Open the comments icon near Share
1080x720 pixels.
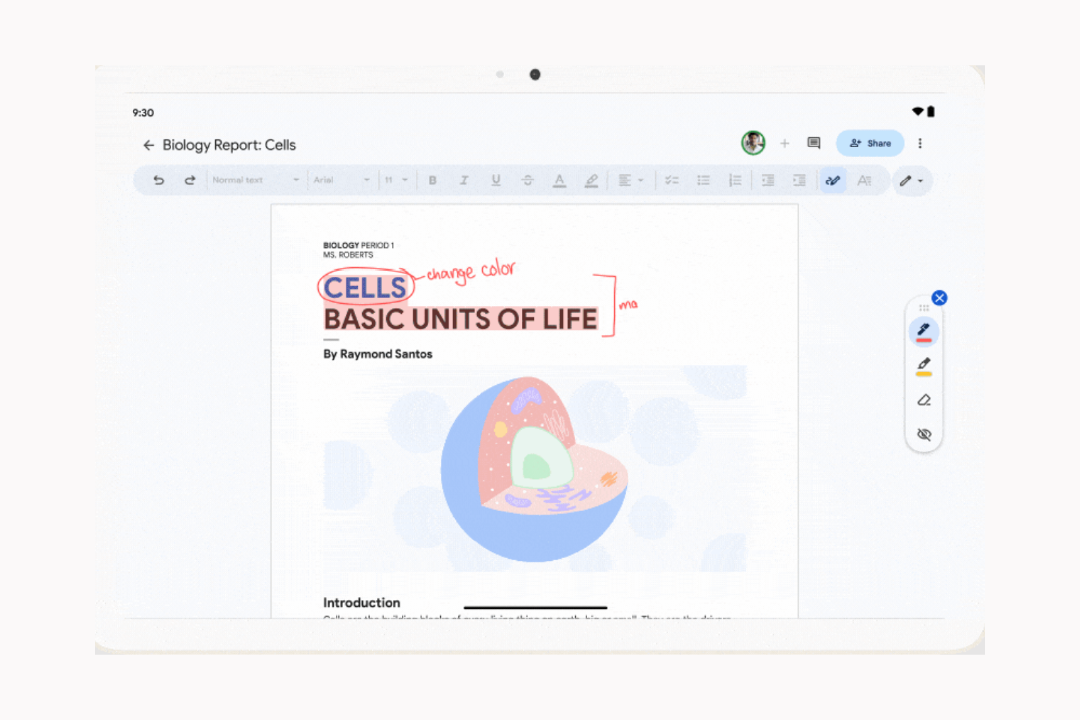point(814,144)
